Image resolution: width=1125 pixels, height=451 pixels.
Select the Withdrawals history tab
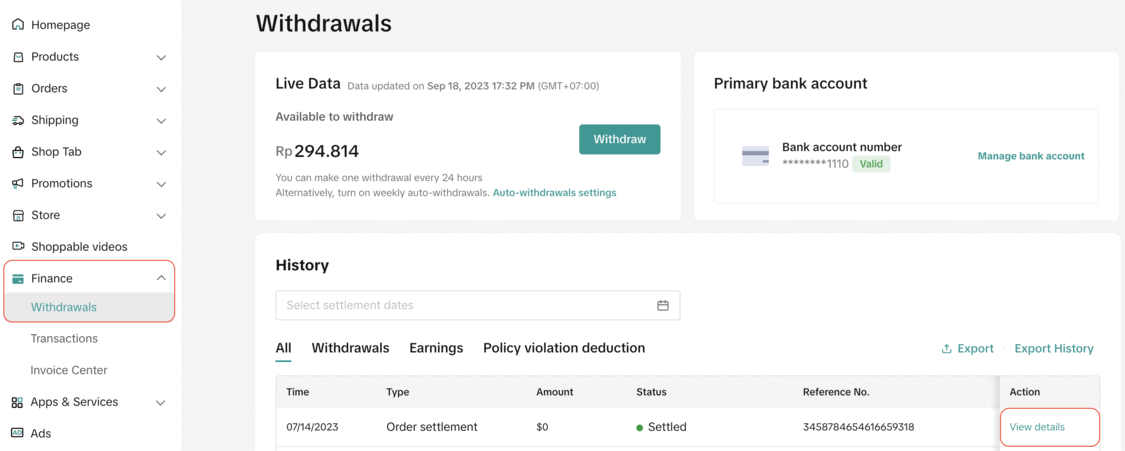(x=350, y=348)
